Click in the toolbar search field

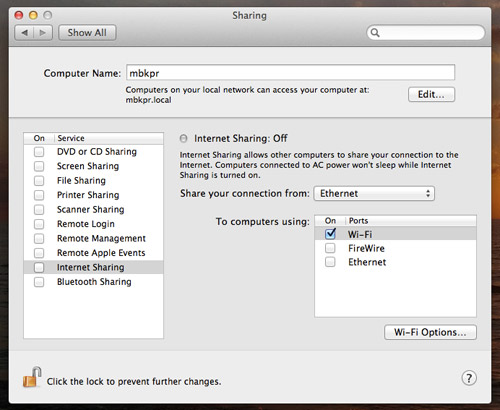pyautogui.click(x=426, y=33)
